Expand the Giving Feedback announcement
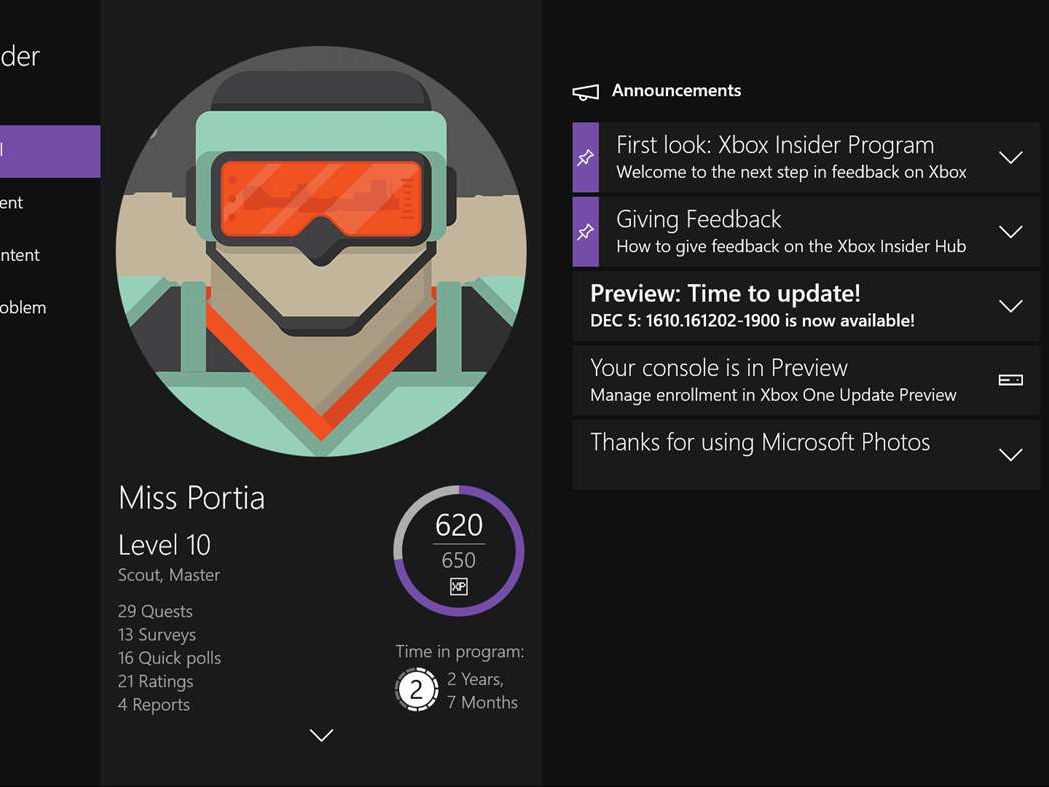The width and height of the screenshot is (1049, 787). [1010, 232]
